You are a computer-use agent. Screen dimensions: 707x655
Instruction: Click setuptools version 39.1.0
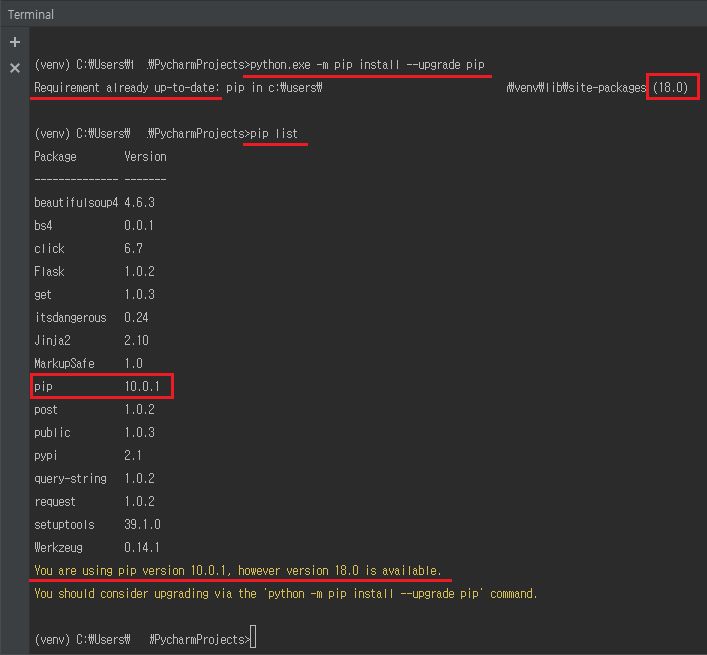142,524
